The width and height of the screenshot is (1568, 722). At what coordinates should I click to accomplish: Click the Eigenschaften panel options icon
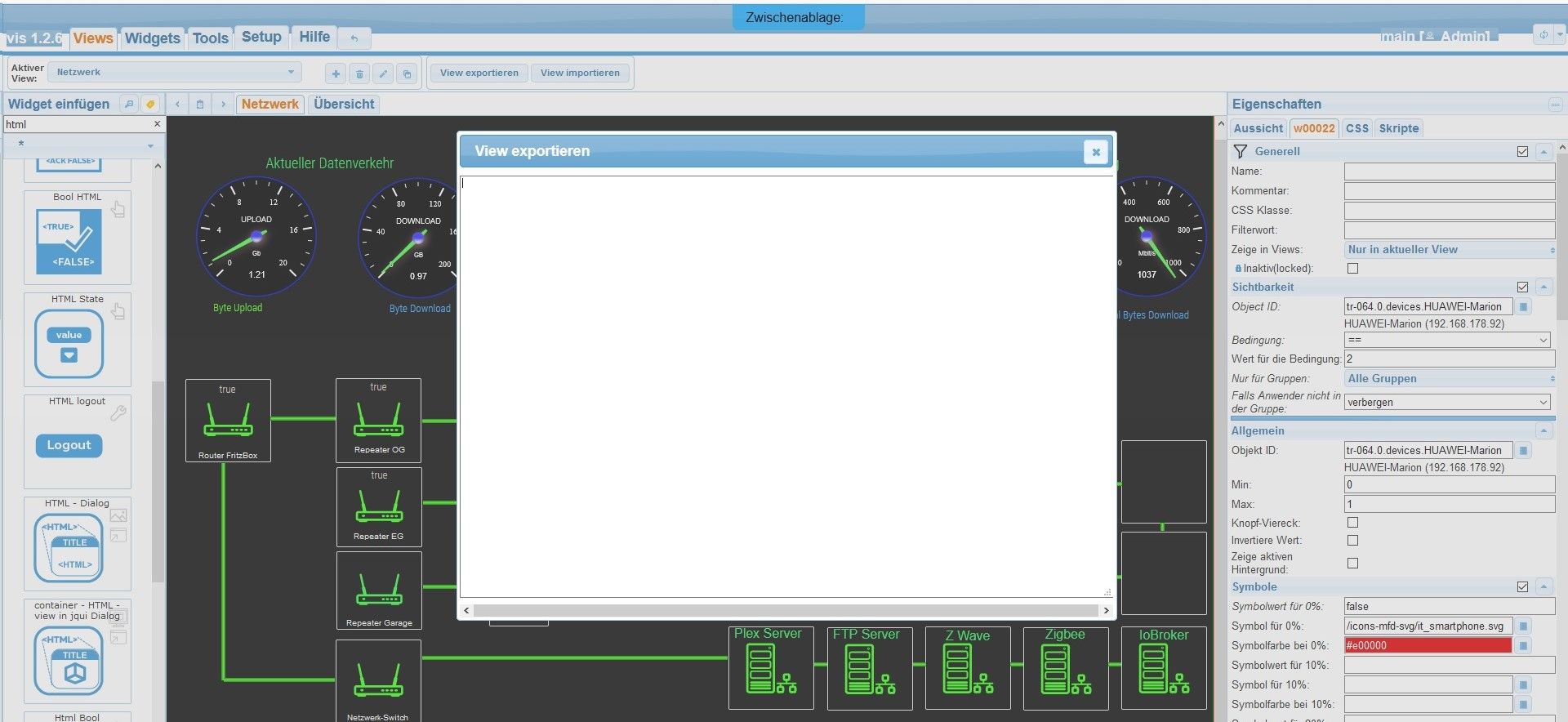pos(1555,105)
